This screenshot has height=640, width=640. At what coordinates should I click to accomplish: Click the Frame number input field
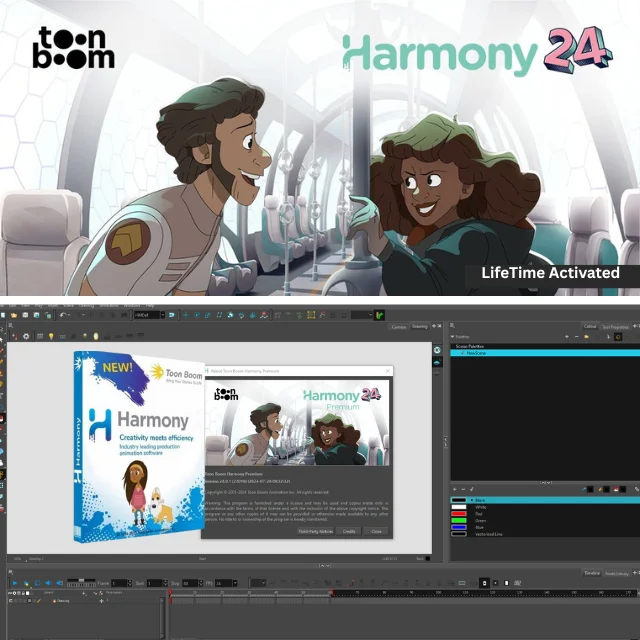(x=119, y=583)
